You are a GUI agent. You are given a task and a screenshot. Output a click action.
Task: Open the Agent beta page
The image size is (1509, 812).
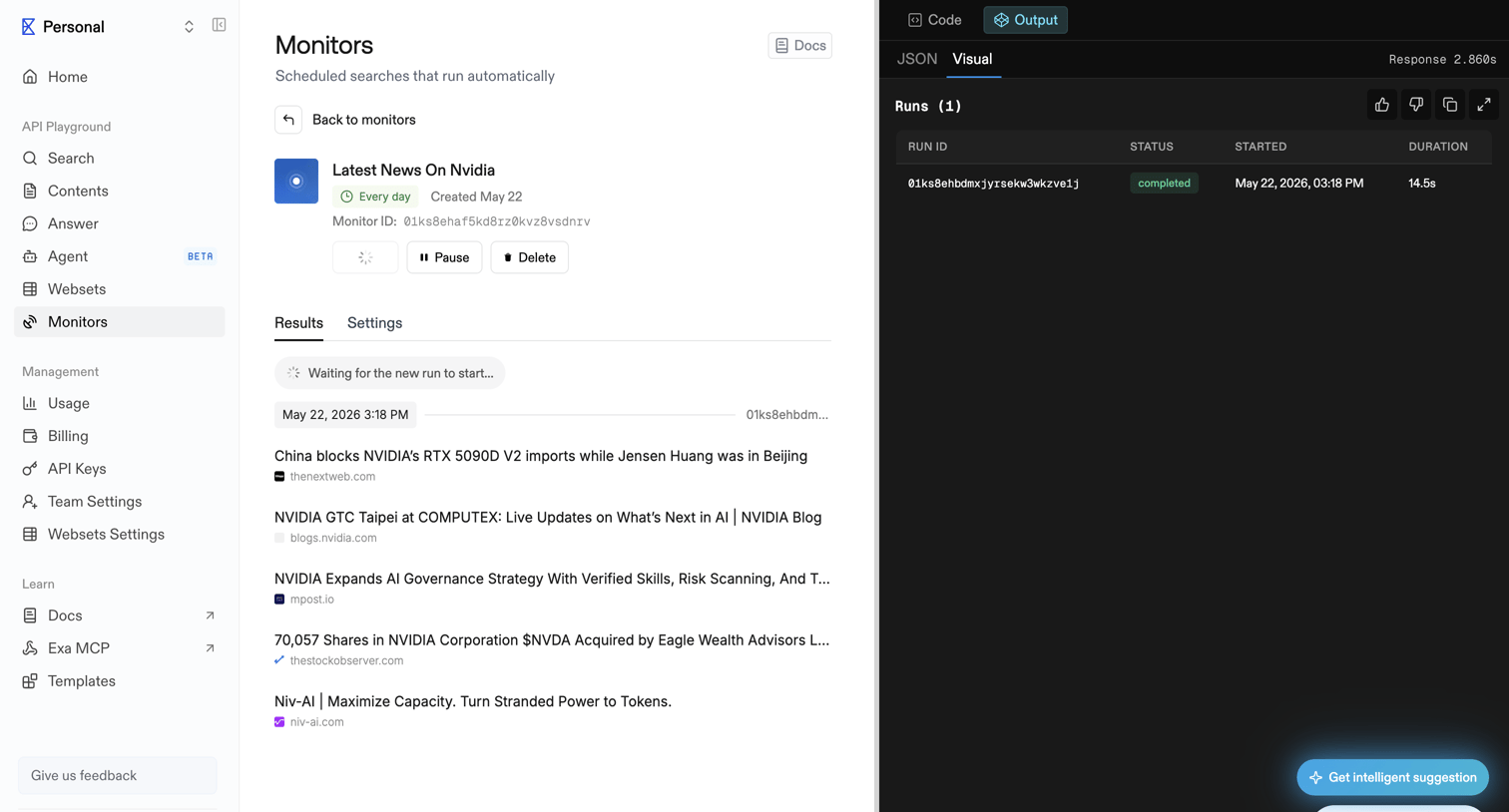[x=120, y=256]
